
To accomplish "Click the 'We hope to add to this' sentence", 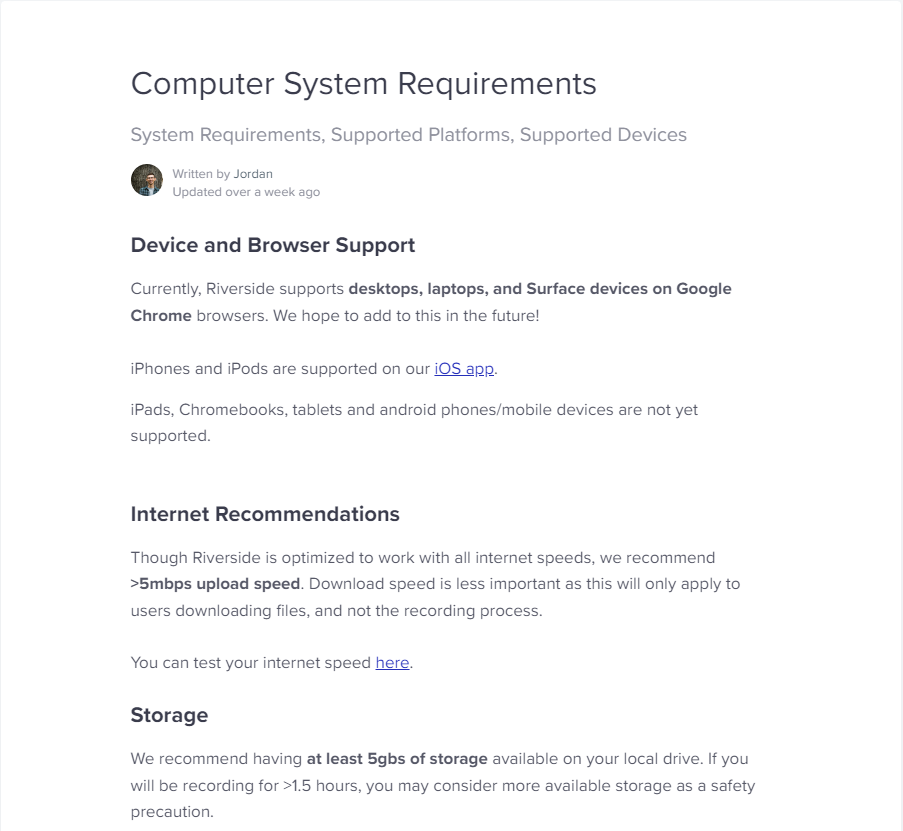I will click(x=406, y=316).
